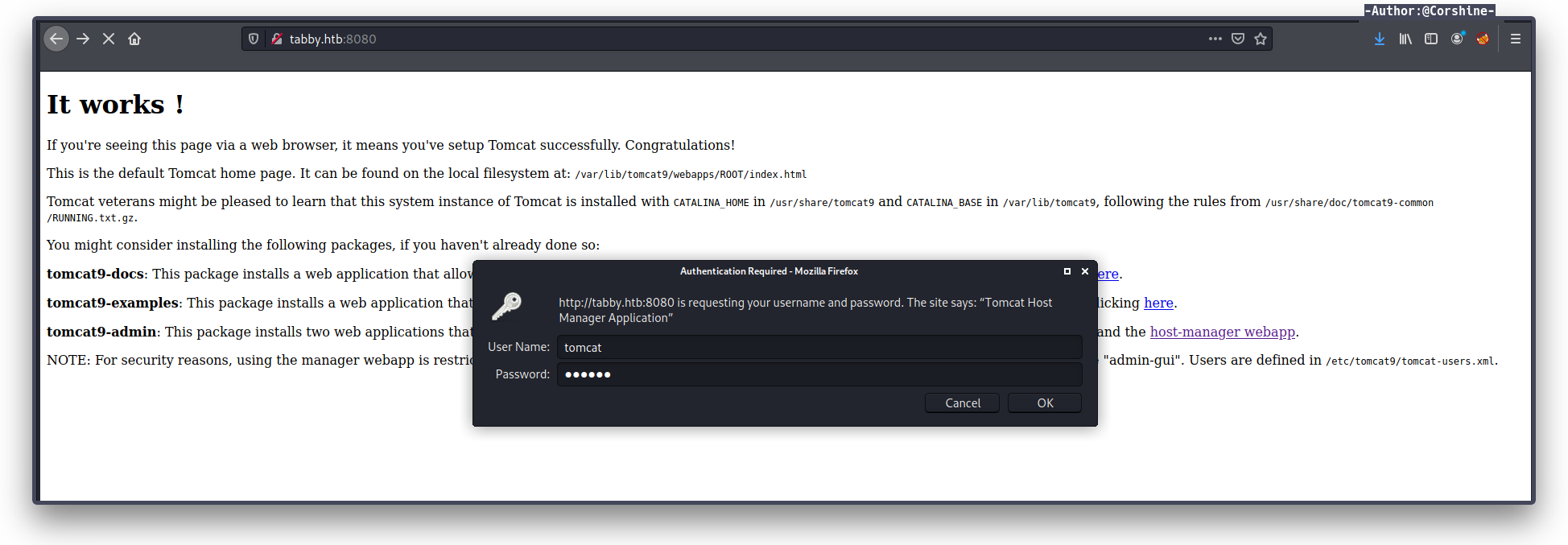Open page actions three-dot menu
This screenshot has height=545, width=1568.
point(1215,39)
